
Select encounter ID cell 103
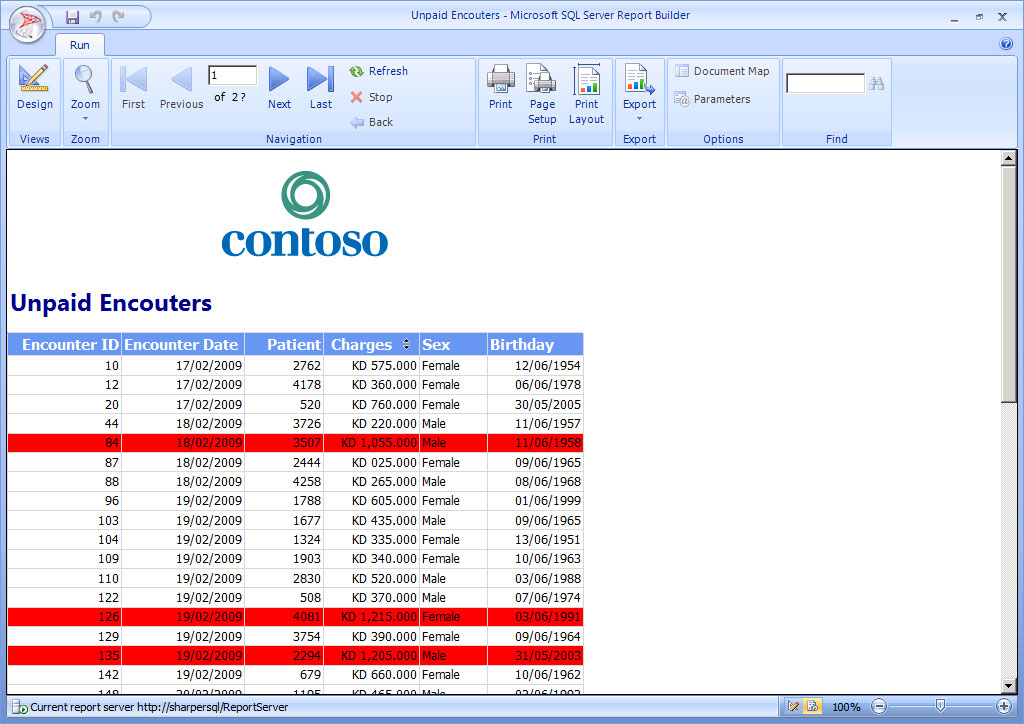[65, 520]
